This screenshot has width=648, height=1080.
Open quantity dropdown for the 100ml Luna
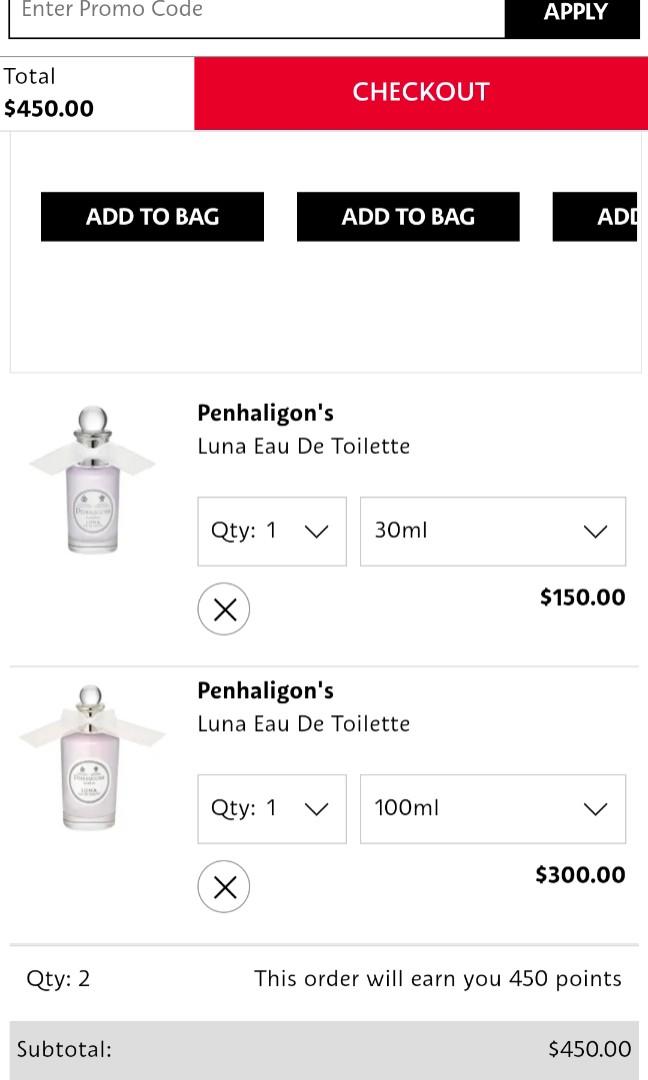[x=271, y=809]
